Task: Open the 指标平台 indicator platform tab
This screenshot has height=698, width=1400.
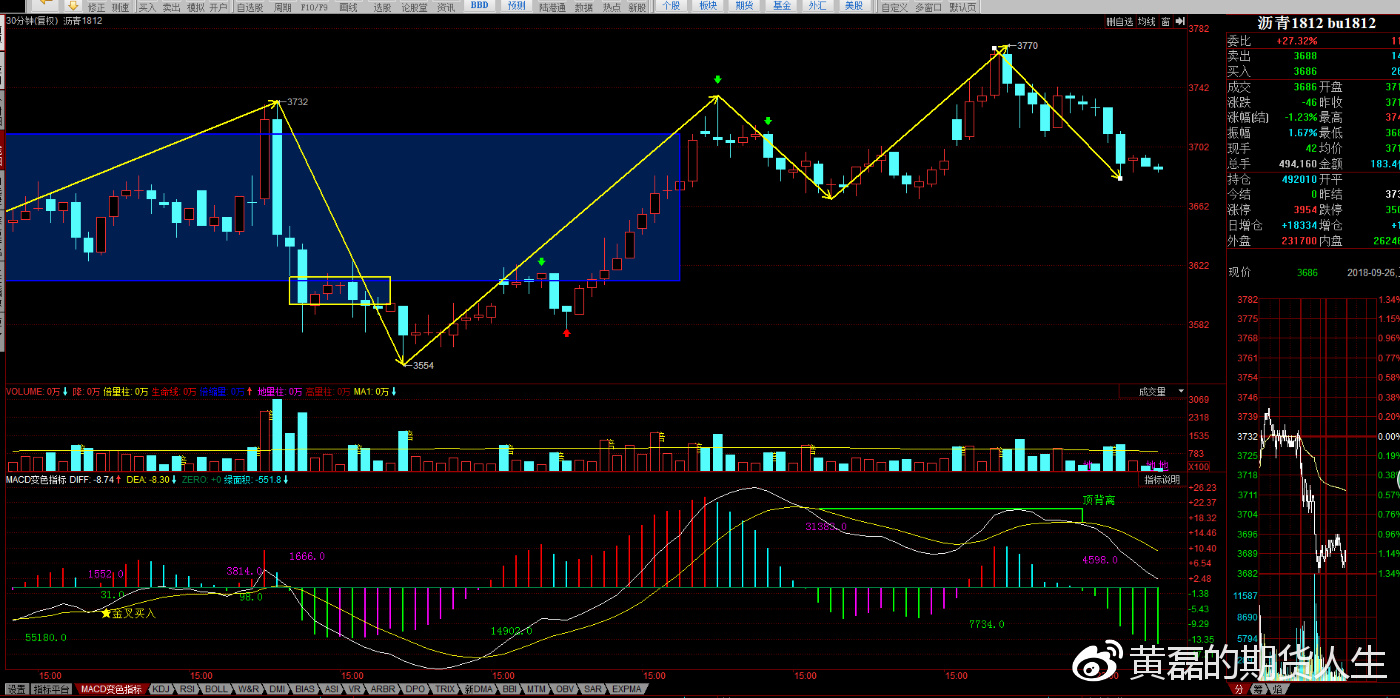Action: [x=52, y=689]
